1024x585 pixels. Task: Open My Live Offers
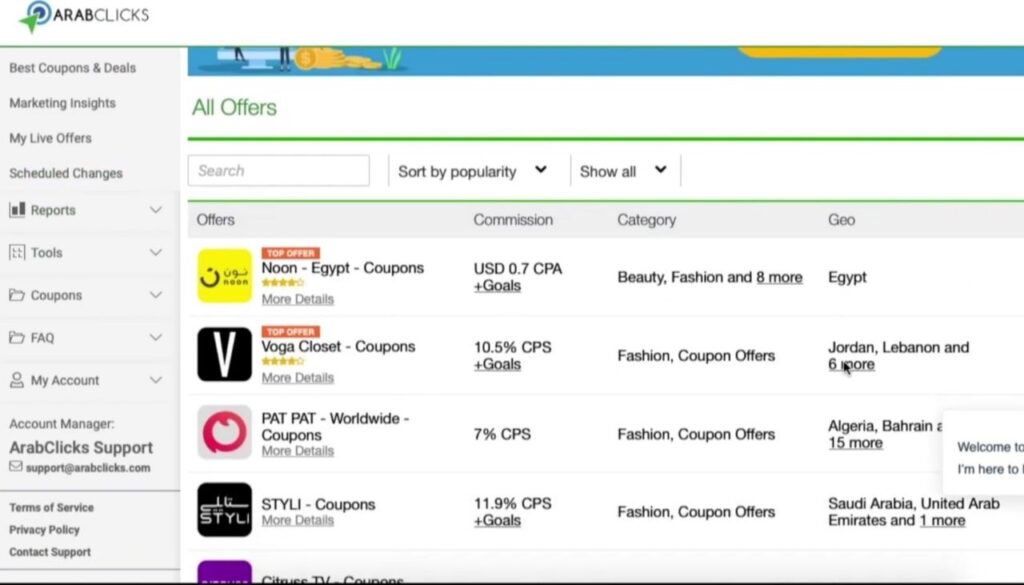(x=50, y=138)
